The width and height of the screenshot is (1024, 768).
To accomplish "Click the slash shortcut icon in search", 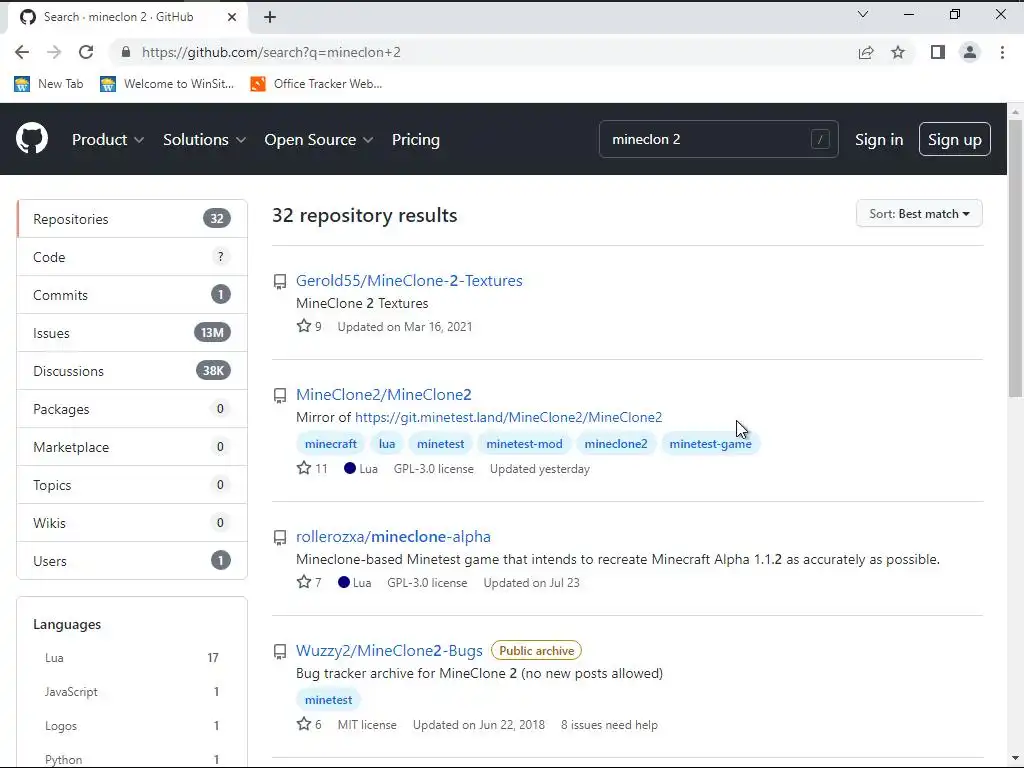I will pyautogui.click(x=820, y=139).
